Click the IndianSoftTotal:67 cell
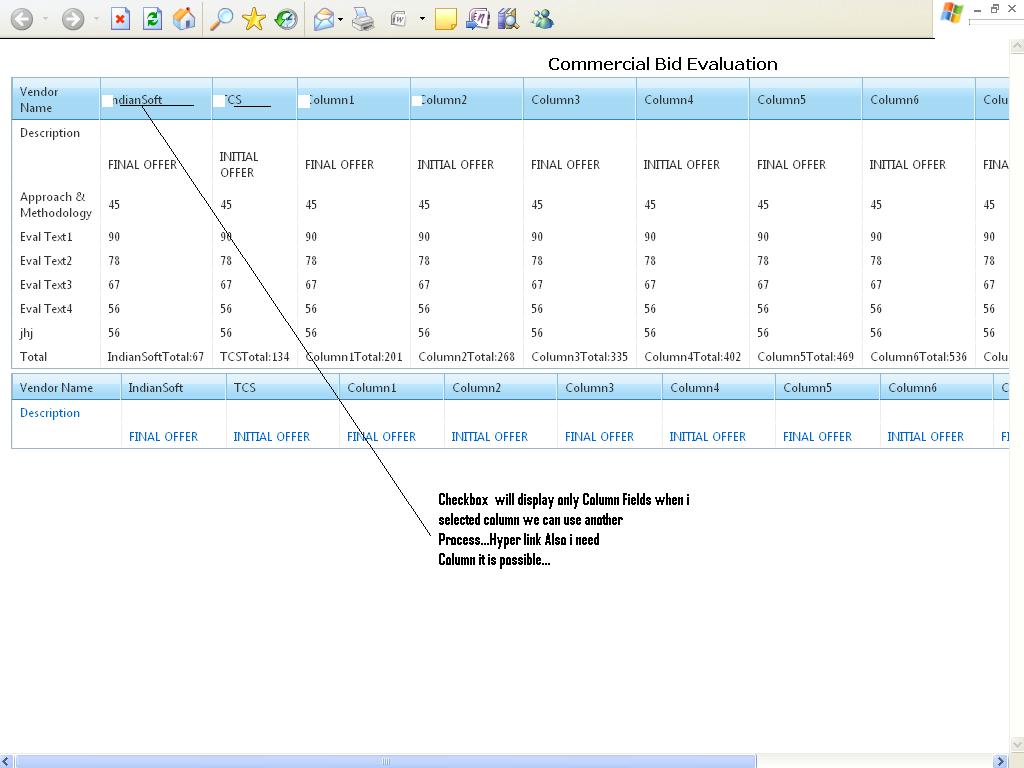1024x768 pixels. click(155, 357)
